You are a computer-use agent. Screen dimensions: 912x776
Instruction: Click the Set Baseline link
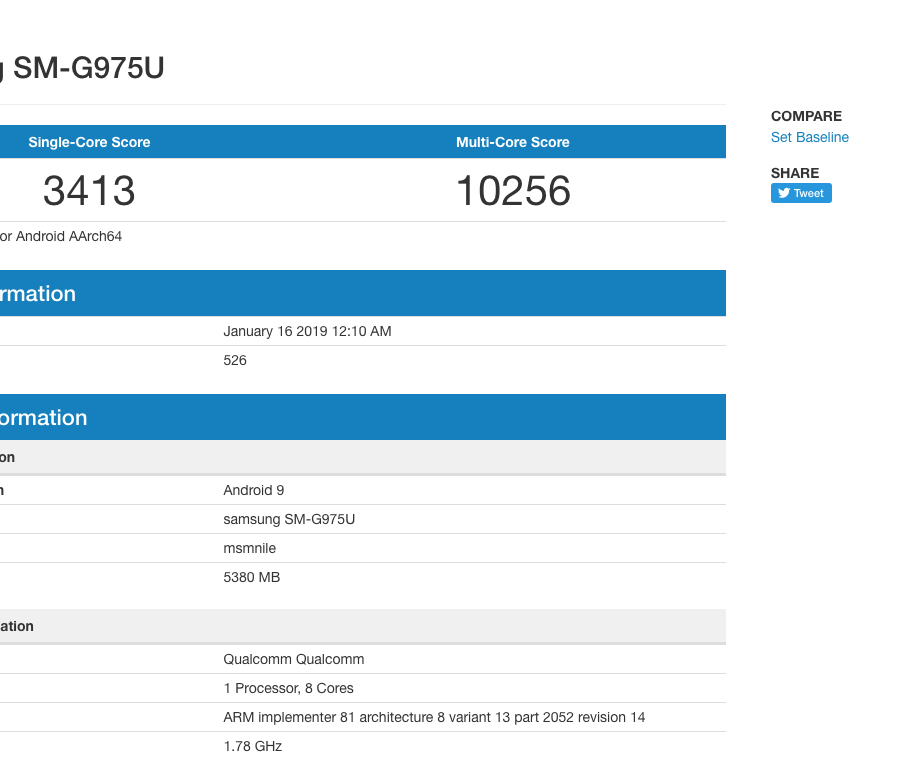pos(809,138)
